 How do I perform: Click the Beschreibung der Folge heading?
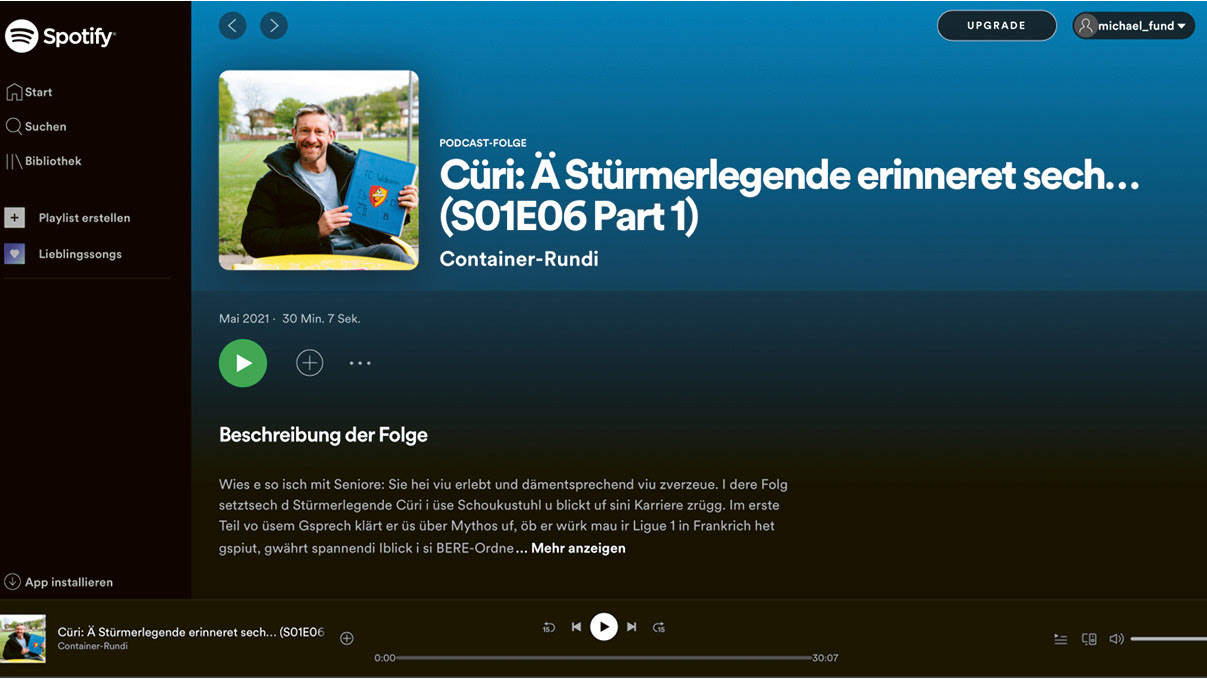[x=323, y=435]
